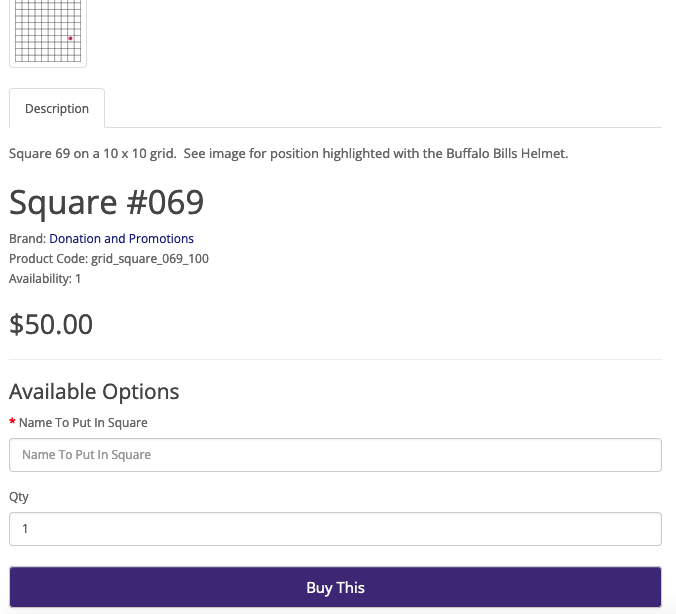Click the red highlighted square in thumbnail

[x=70, y=38]
